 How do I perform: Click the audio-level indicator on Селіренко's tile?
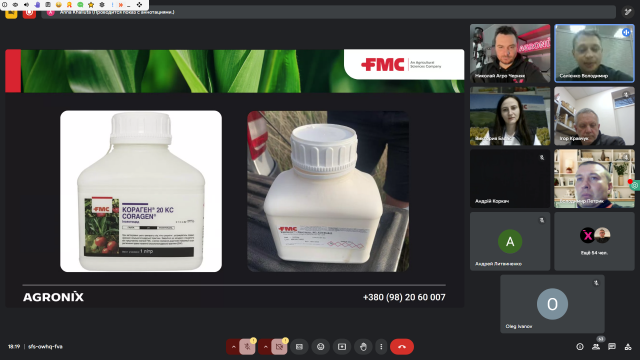[x=626, y=32]
